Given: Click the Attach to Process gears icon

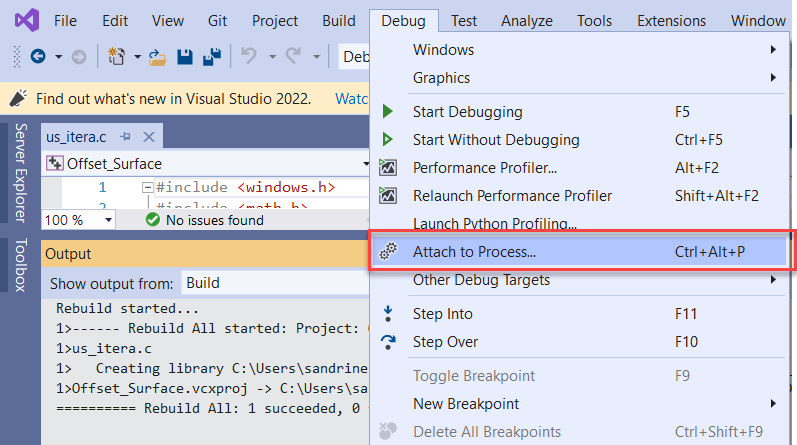Looking at the screenshot, I should pyautogui.click(x=388, y=251).
